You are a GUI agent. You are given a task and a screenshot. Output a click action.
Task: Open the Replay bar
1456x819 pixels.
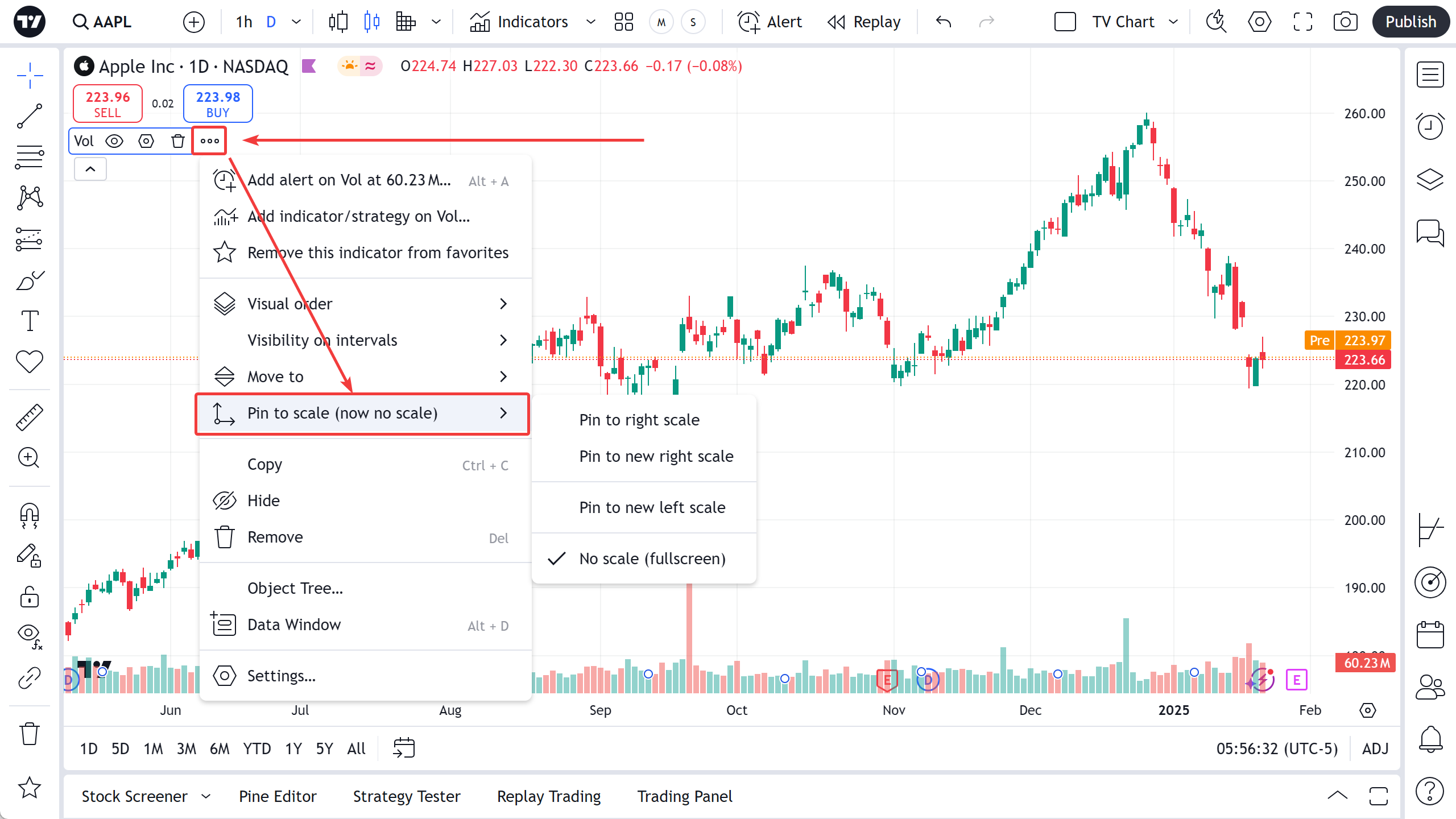(864, 22)
